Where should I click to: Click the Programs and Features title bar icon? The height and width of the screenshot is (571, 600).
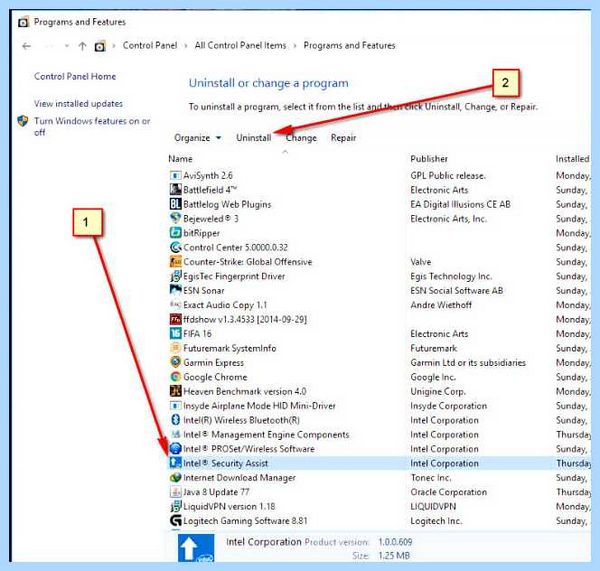(23, 22)
